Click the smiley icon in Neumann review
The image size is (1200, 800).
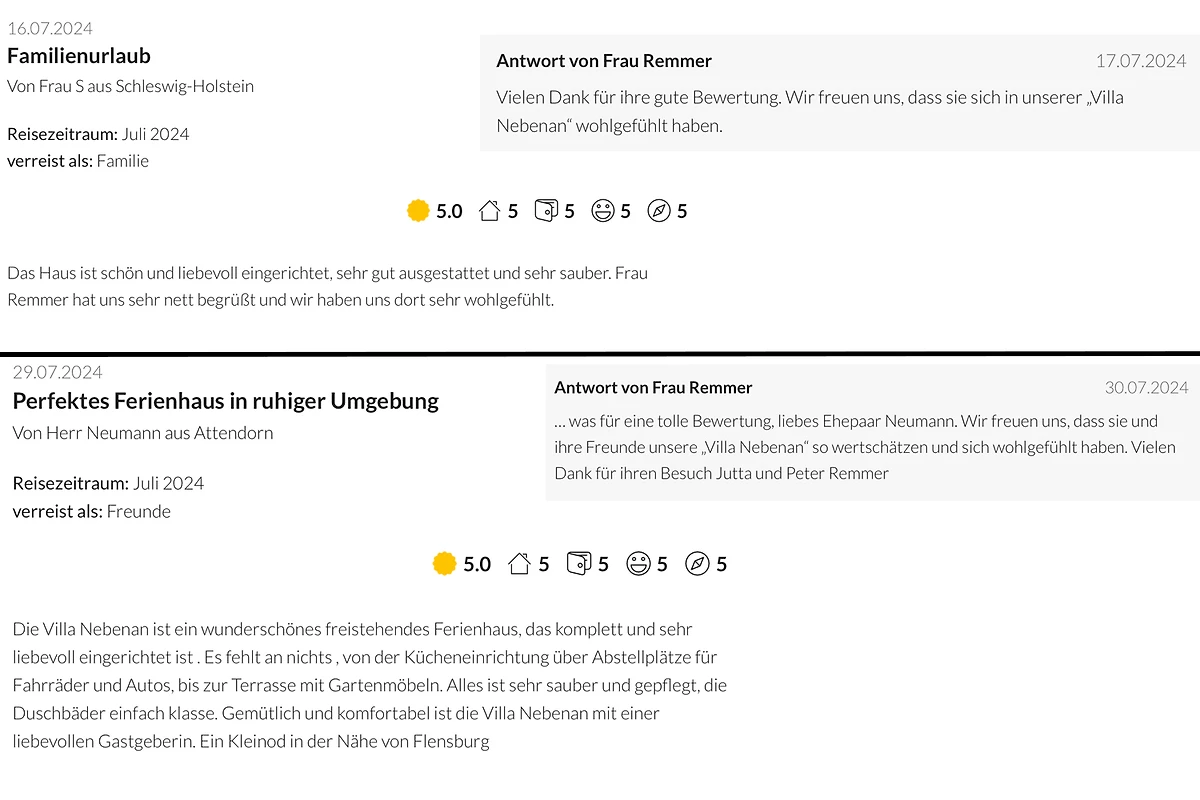click(x=638, y=564)
